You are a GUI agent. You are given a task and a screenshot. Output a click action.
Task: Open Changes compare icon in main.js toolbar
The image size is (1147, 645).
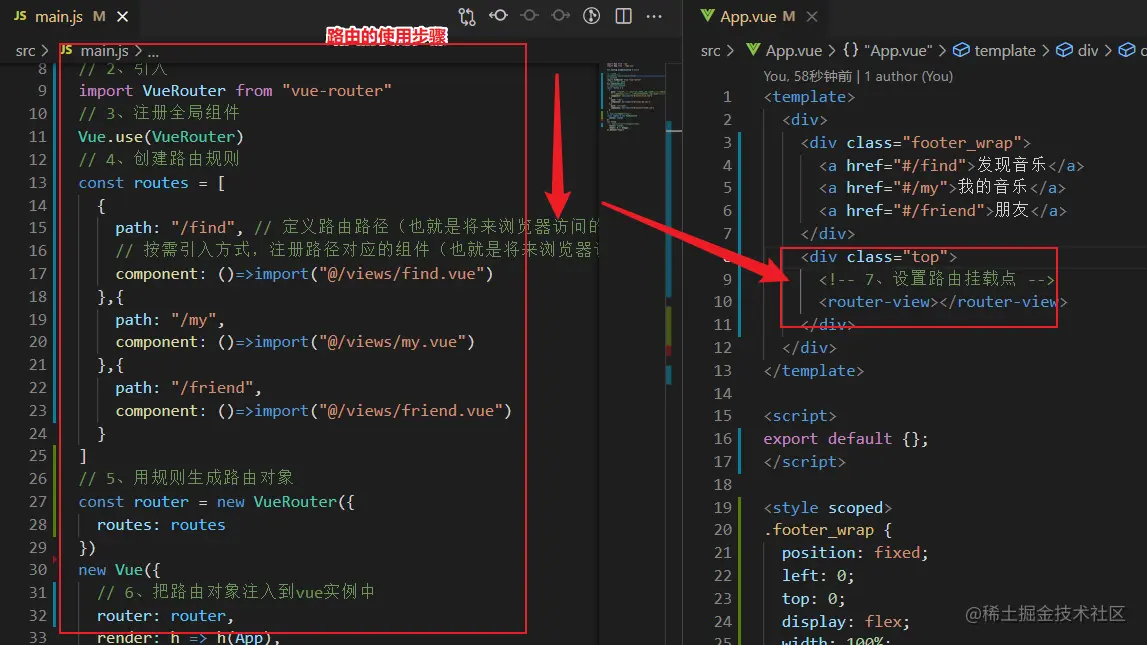click(467, 16)
